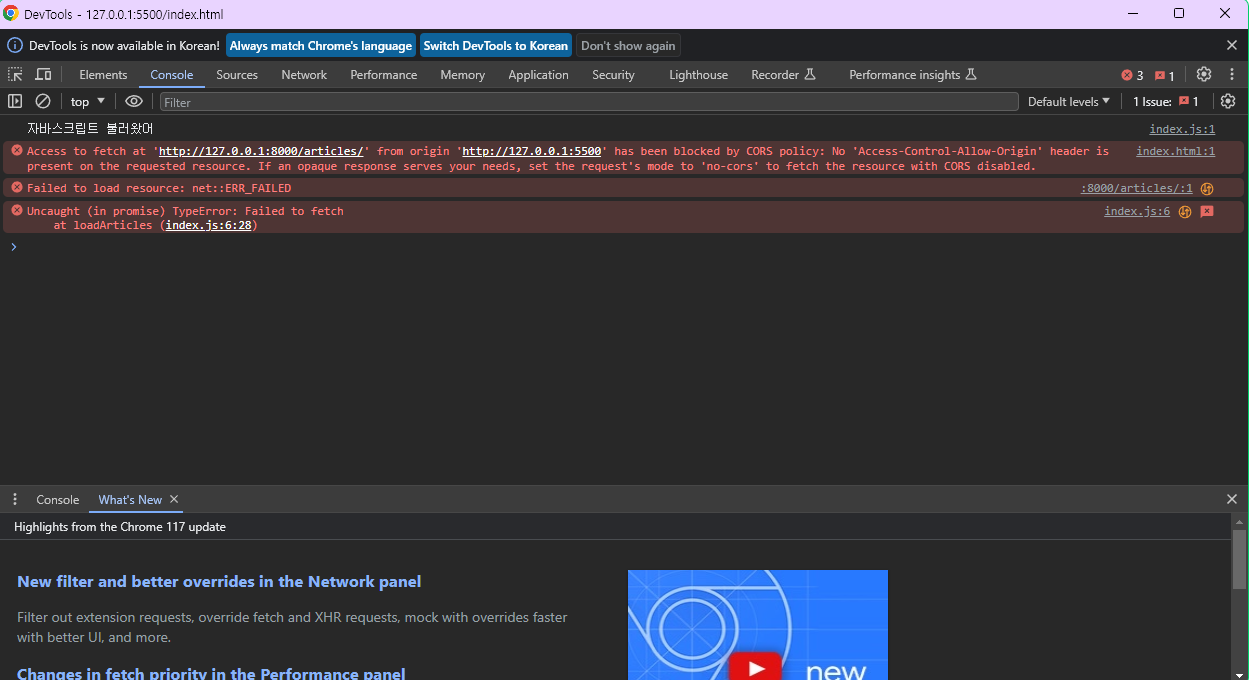Select the Korean log message on the first console line
The width and height of the screenshot is (1249, 680).
[x=90, y=129]
